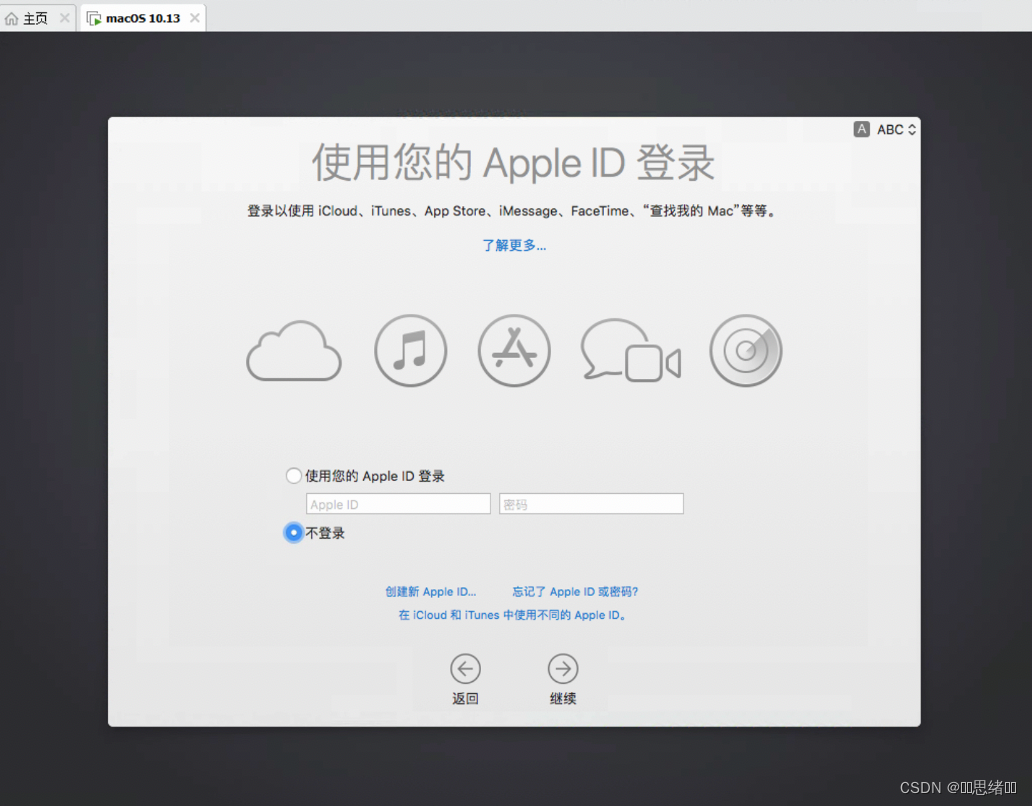The image size is (1032, 806).
Task: Switch to the macOS 10.13 tab
Action: click(143, 18)
